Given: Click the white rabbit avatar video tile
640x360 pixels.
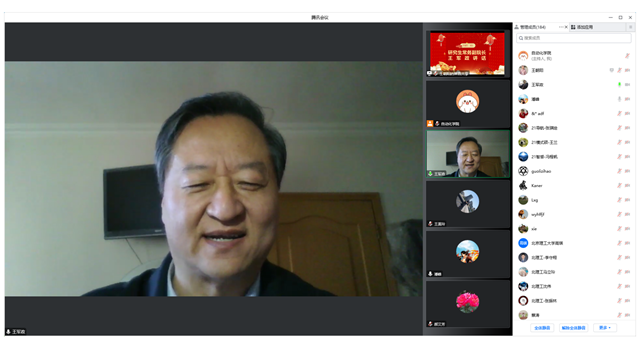Looking at the screenshot, I should point(468,104).
